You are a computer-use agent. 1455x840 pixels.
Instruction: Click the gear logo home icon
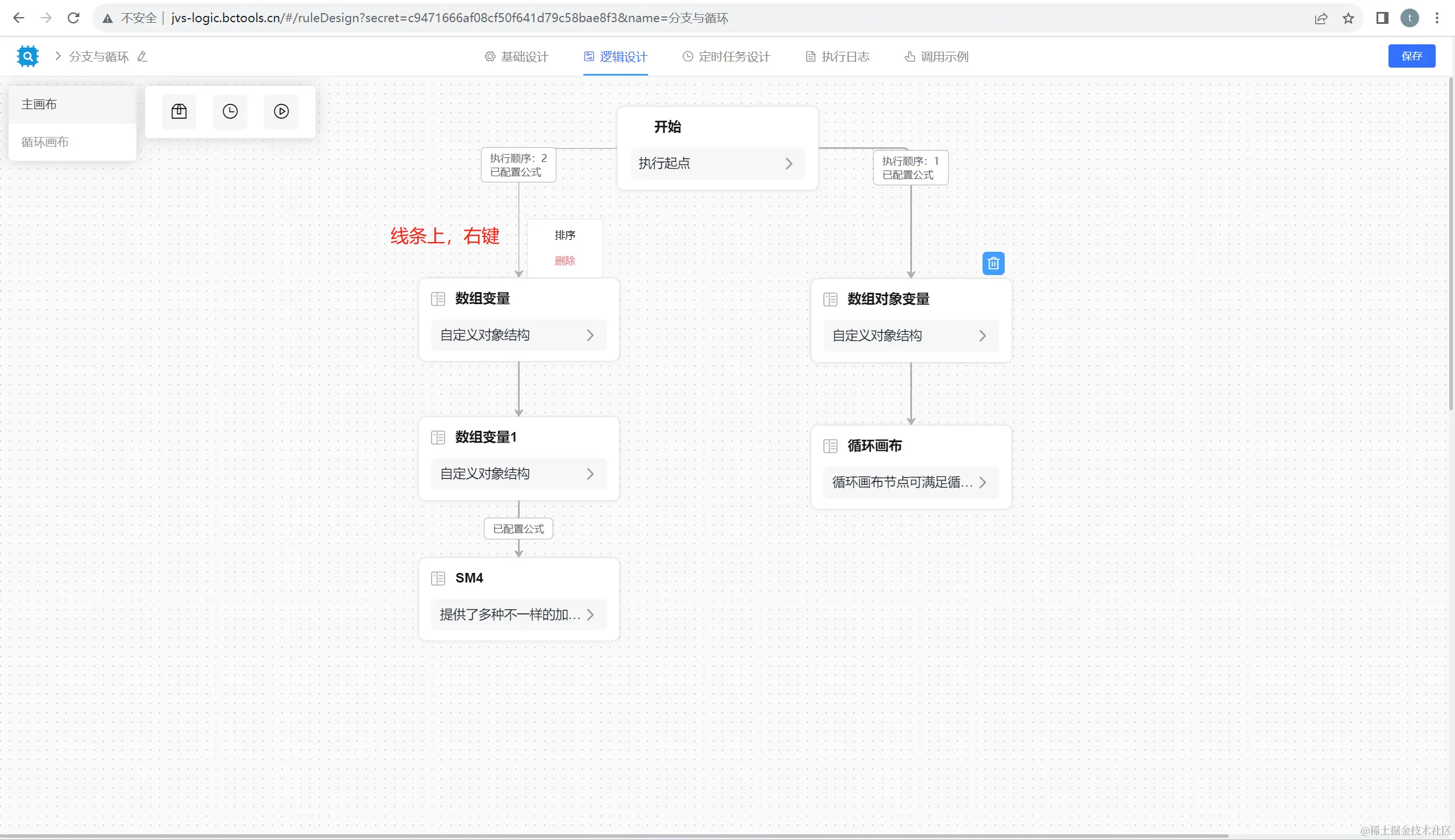point(27,56)
